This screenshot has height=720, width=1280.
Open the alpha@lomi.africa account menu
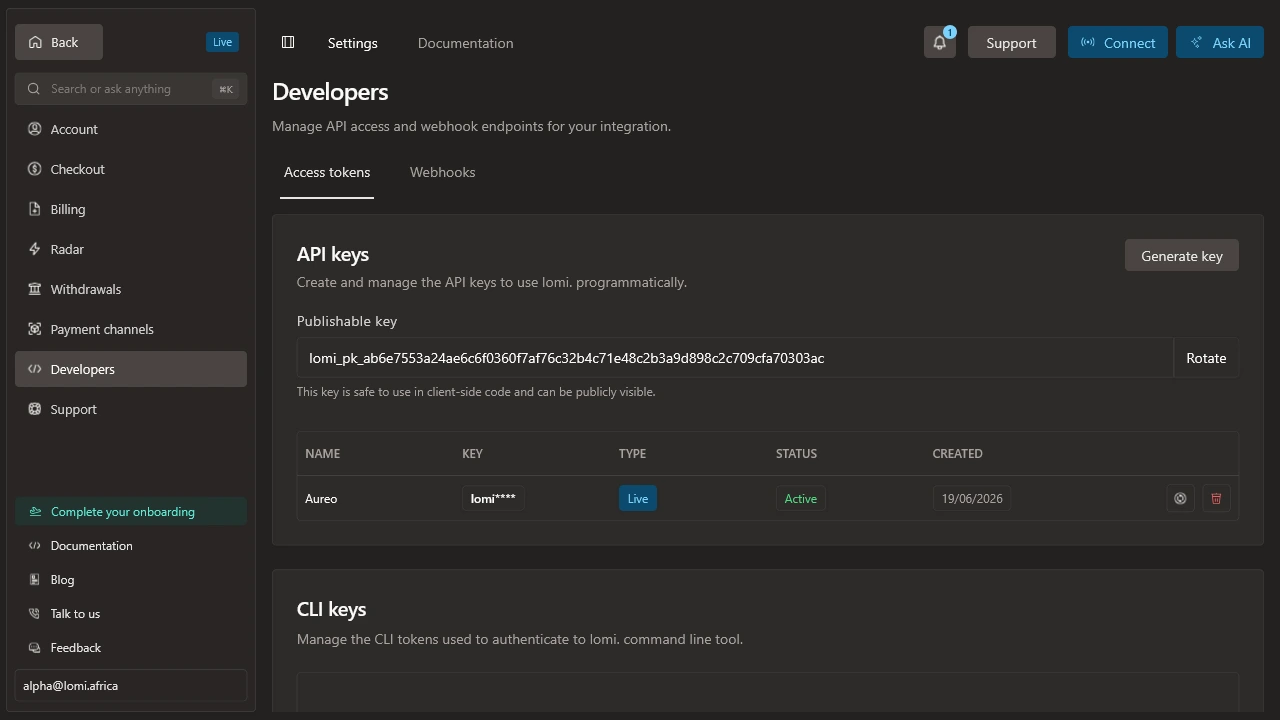131,686
